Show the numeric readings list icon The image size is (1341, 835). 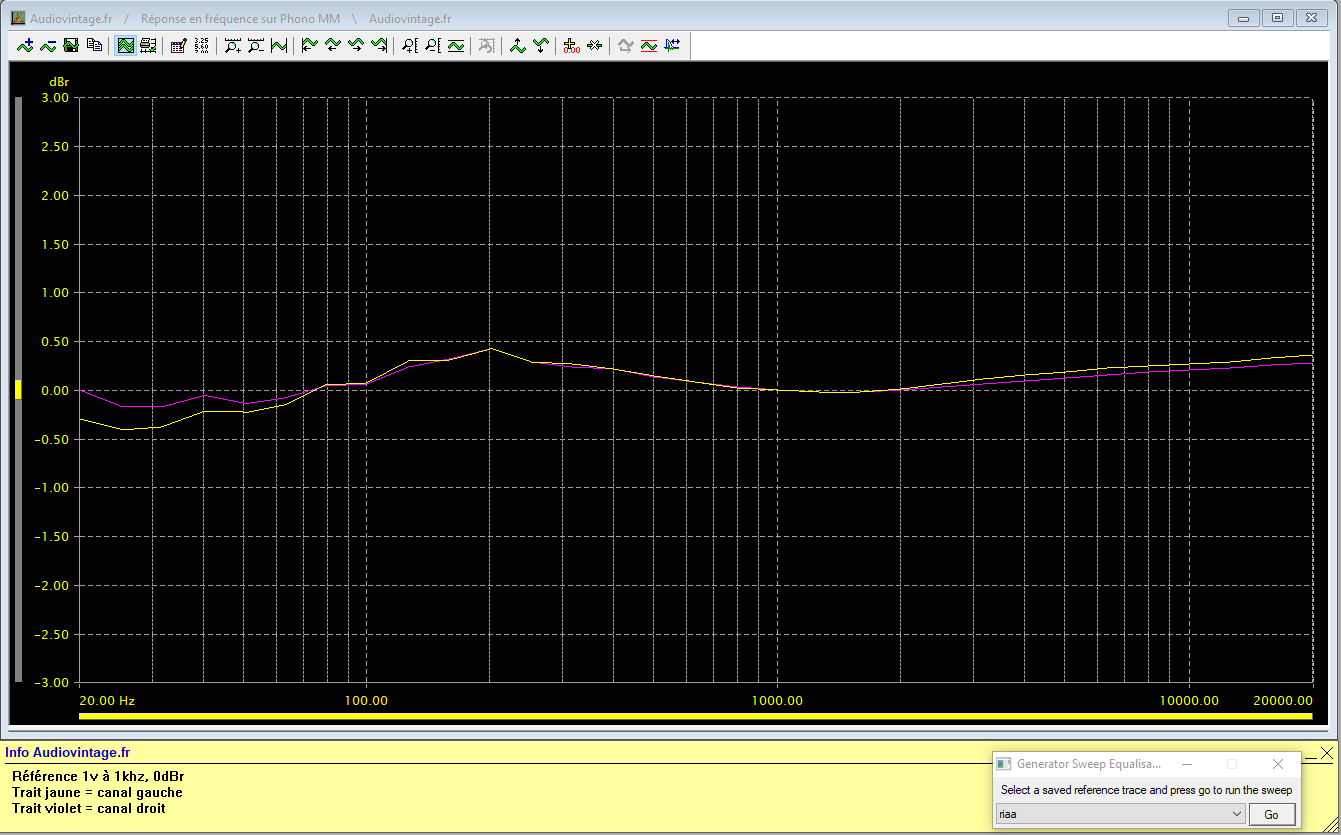pyautogui.click(x=202, y=45)
